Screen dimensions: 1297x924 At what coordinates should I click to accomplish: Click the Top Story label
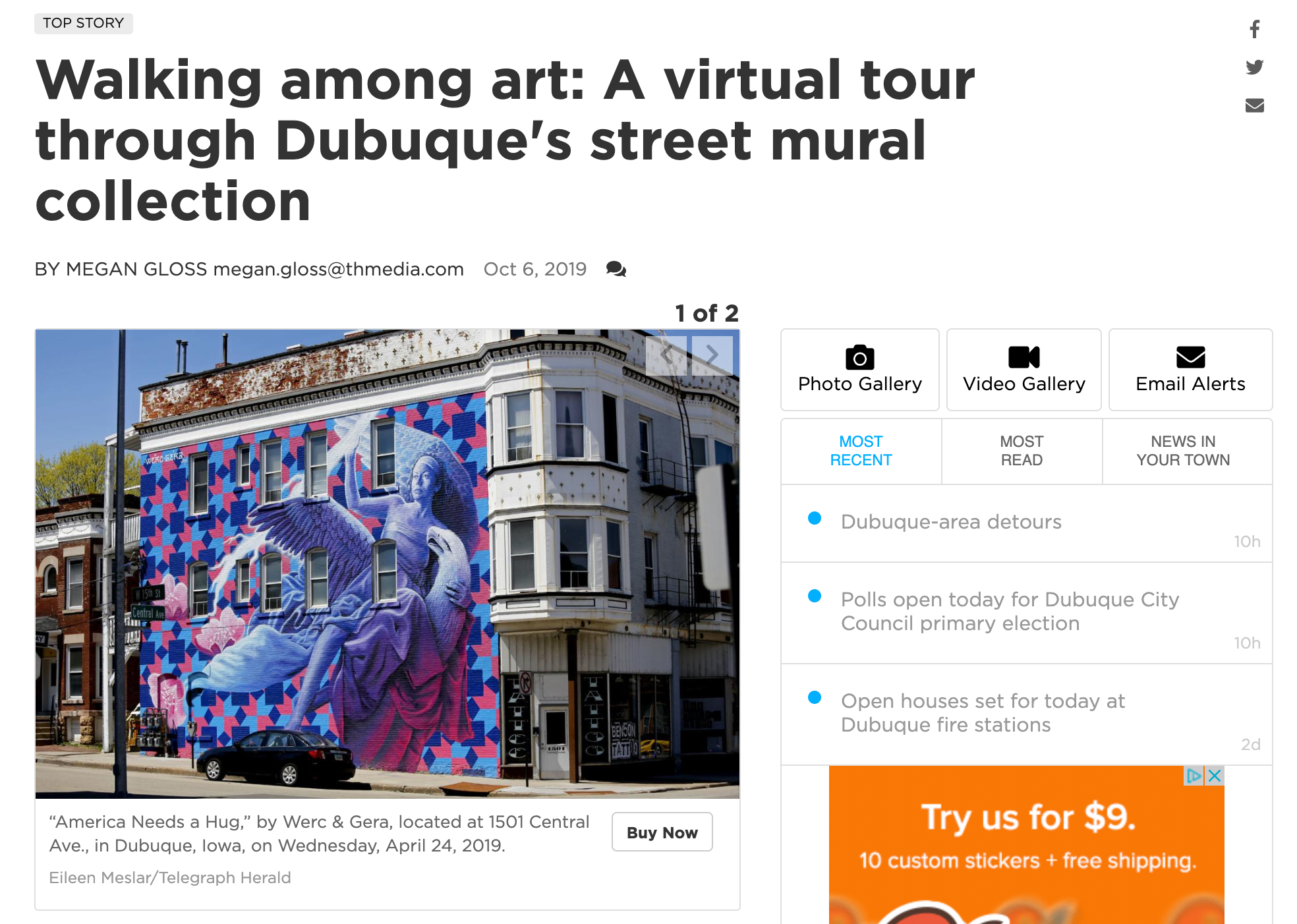[x=84, y=23]
